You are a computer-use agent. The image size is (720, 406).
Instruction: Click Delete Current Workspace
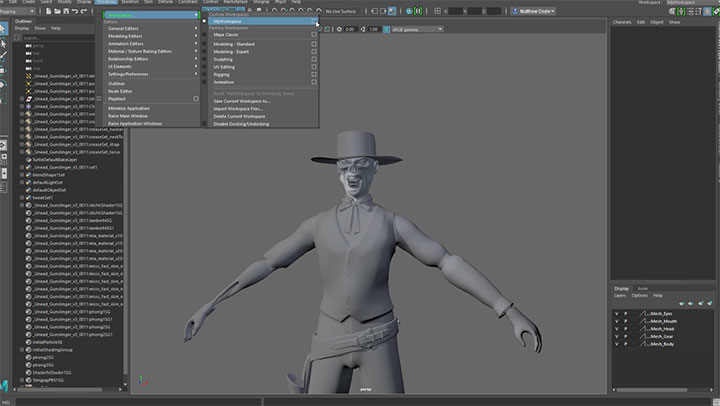(x=239, y=117)
